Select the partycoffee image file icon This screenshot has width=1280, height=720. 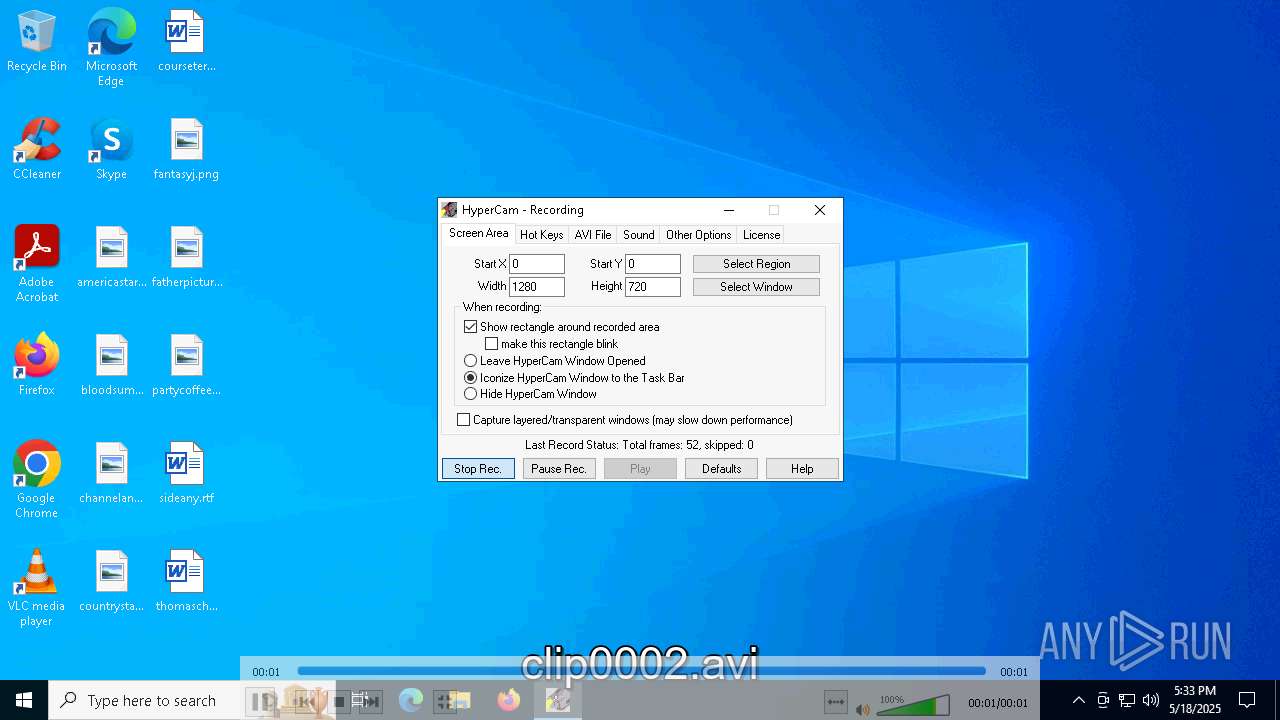(x=187, y=365)
